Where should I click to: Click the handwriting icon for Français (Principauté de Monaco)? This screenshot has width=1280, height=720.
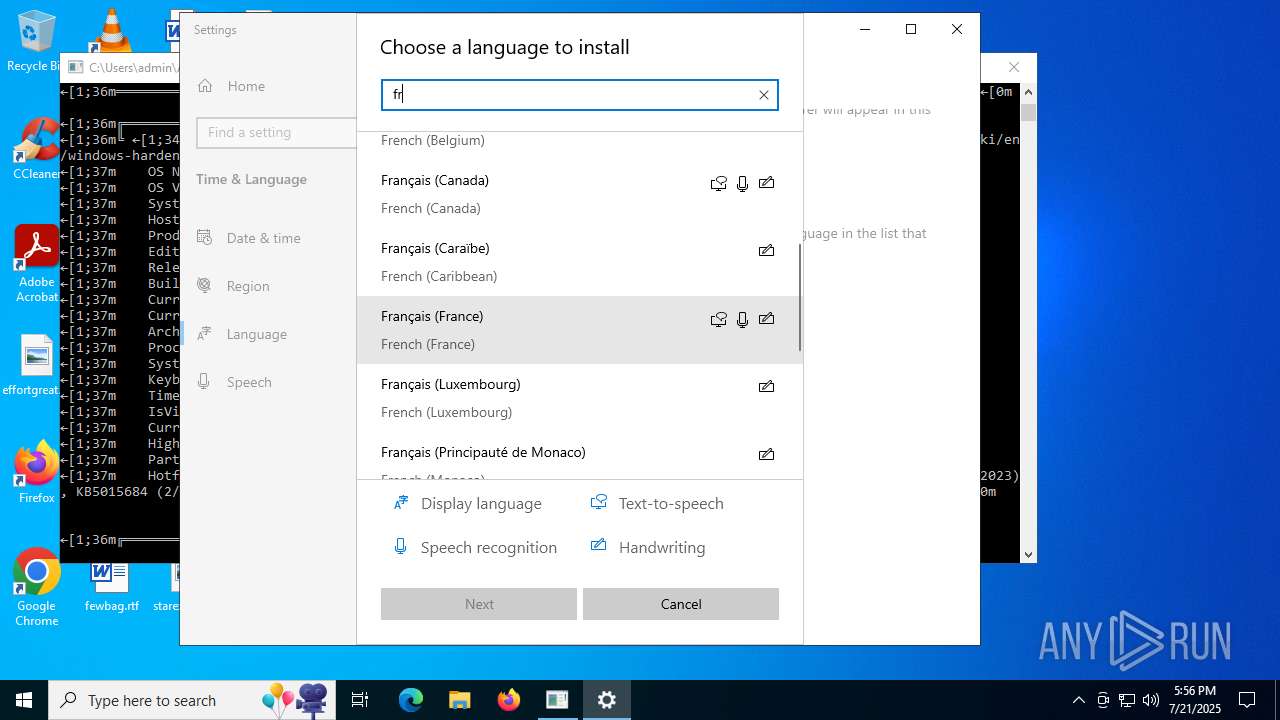[x=766, y=455]
